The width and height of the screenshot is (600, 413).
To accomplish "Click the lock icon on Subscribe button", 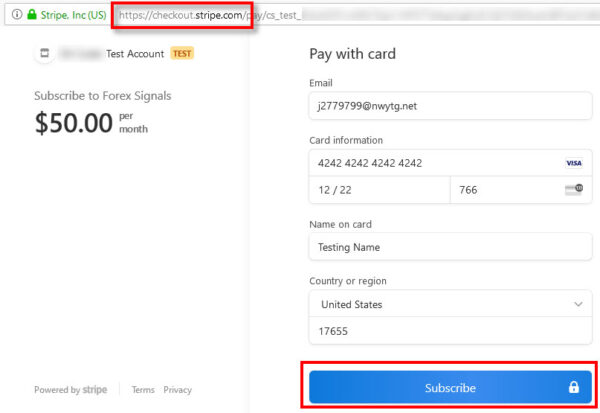I will tap(574, 387).
